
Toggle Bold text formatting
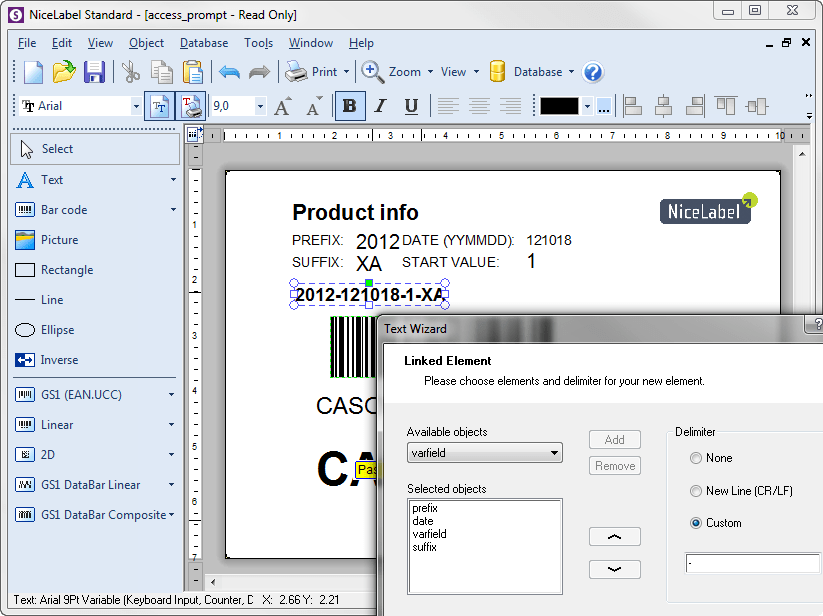click(x=349, y=106)
